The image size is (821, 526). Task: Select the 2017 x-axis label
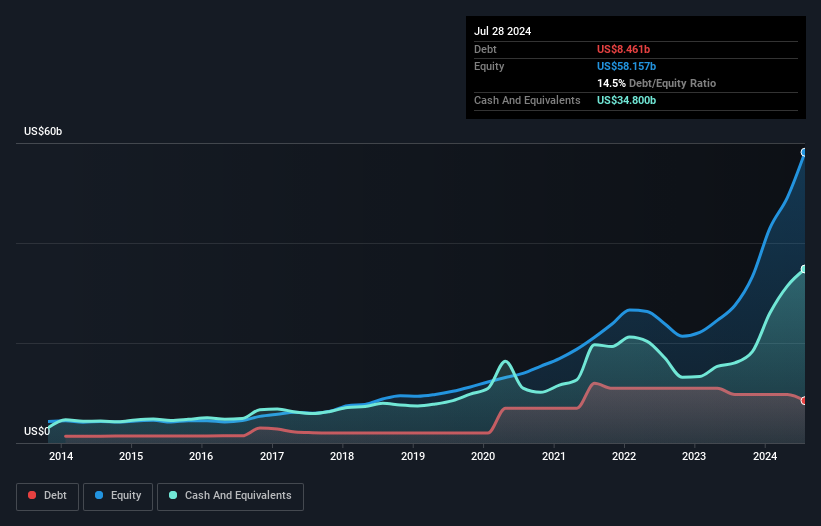(272, 456)
